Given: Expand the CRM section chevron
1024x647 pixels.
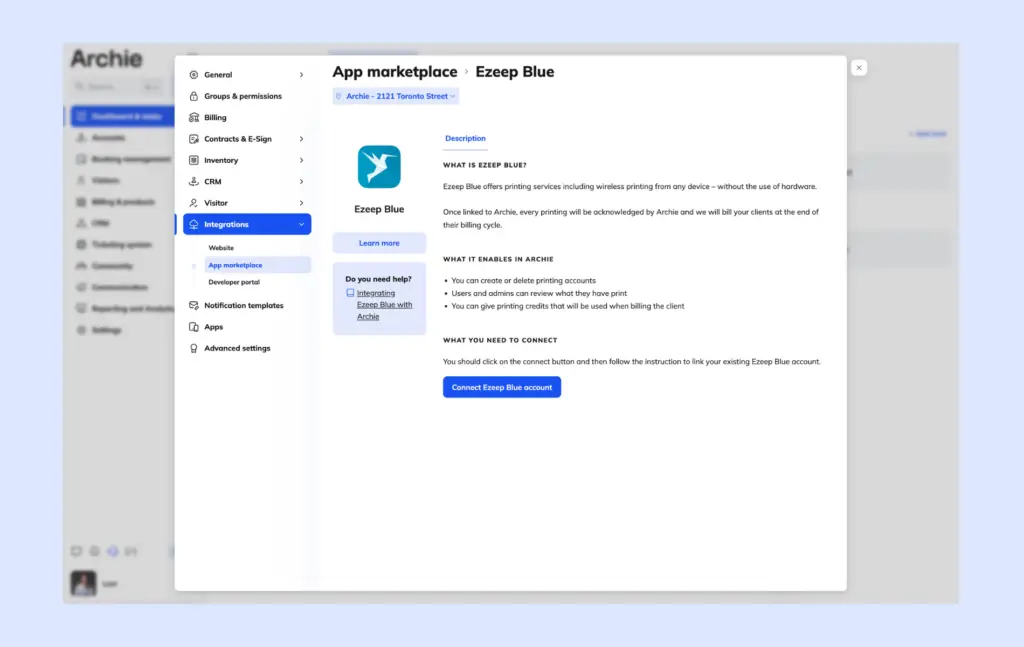Looking at the screenshot, I should 301,181.
